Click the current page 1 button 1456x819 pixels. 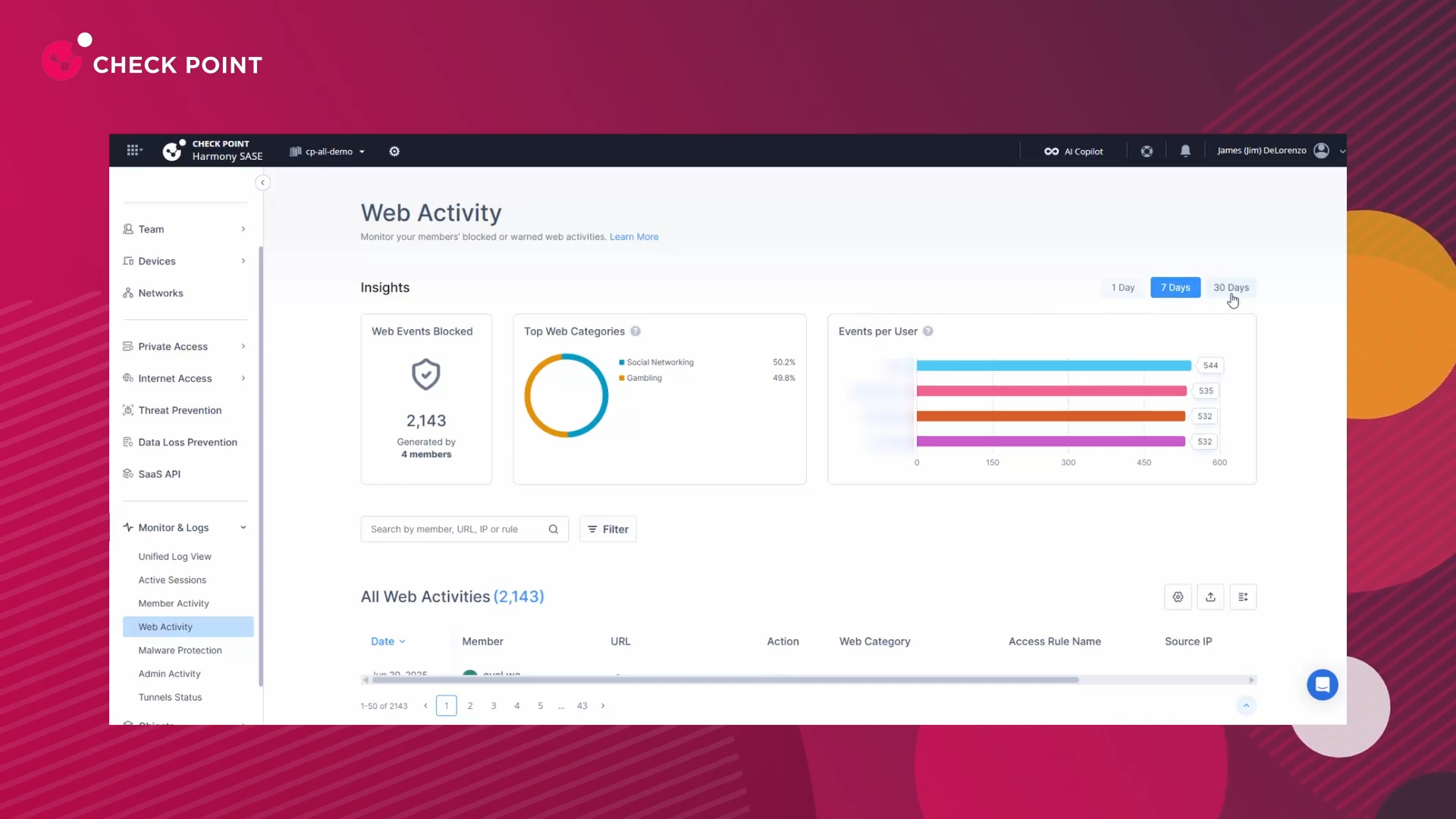pyautogui.click(x=447, y=705)
